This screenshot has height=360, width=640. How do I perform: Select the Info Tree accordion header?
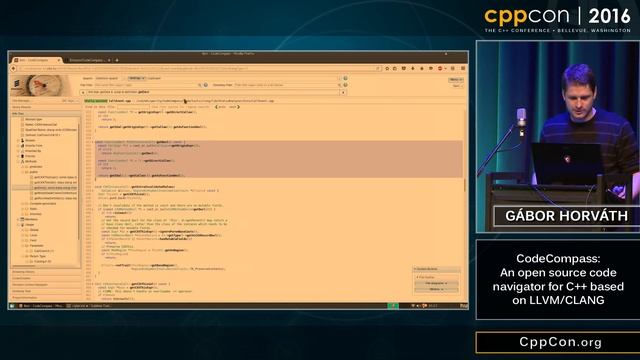45,114
